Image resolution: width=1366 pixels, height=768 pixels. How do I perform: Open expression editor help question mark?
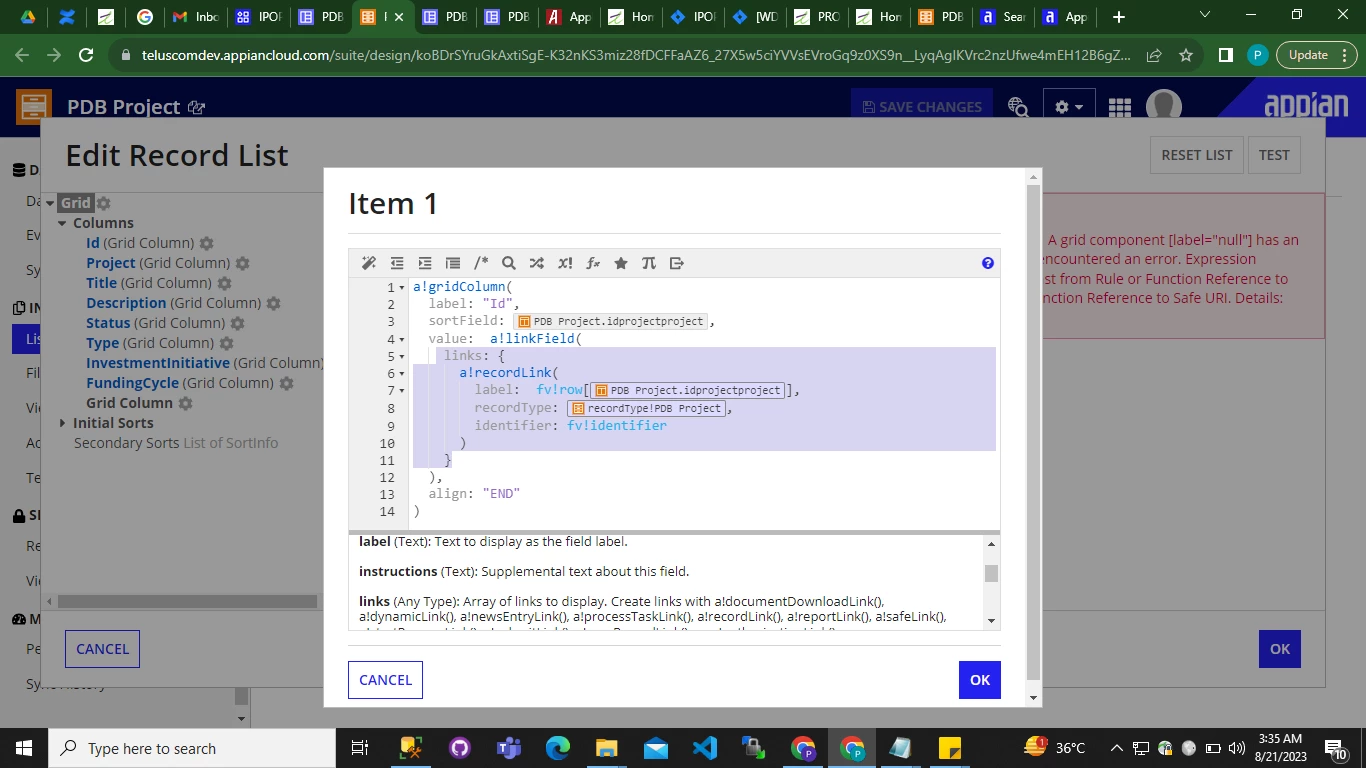[x=988, y=263]
